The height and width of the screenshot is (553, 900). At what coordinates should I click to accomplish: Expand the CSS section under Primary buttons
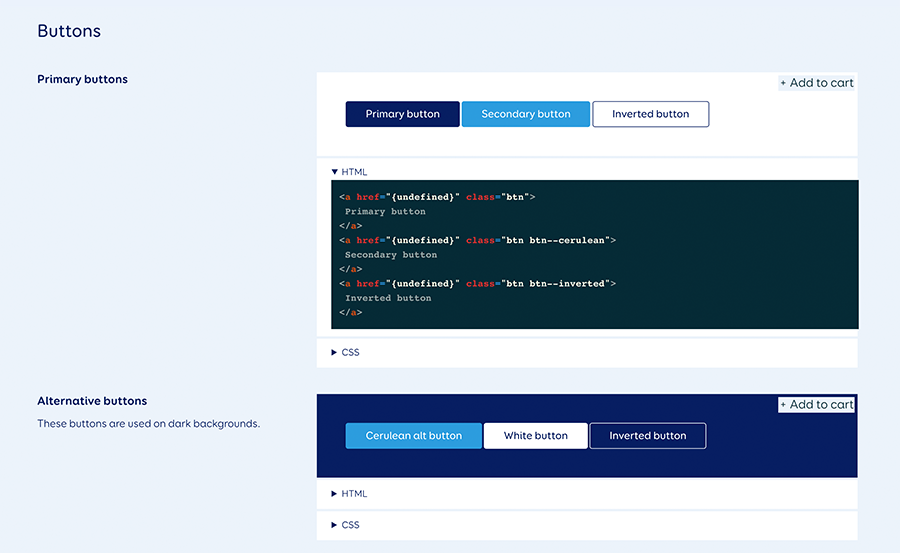pyautogui.click(x=345, y=352)
